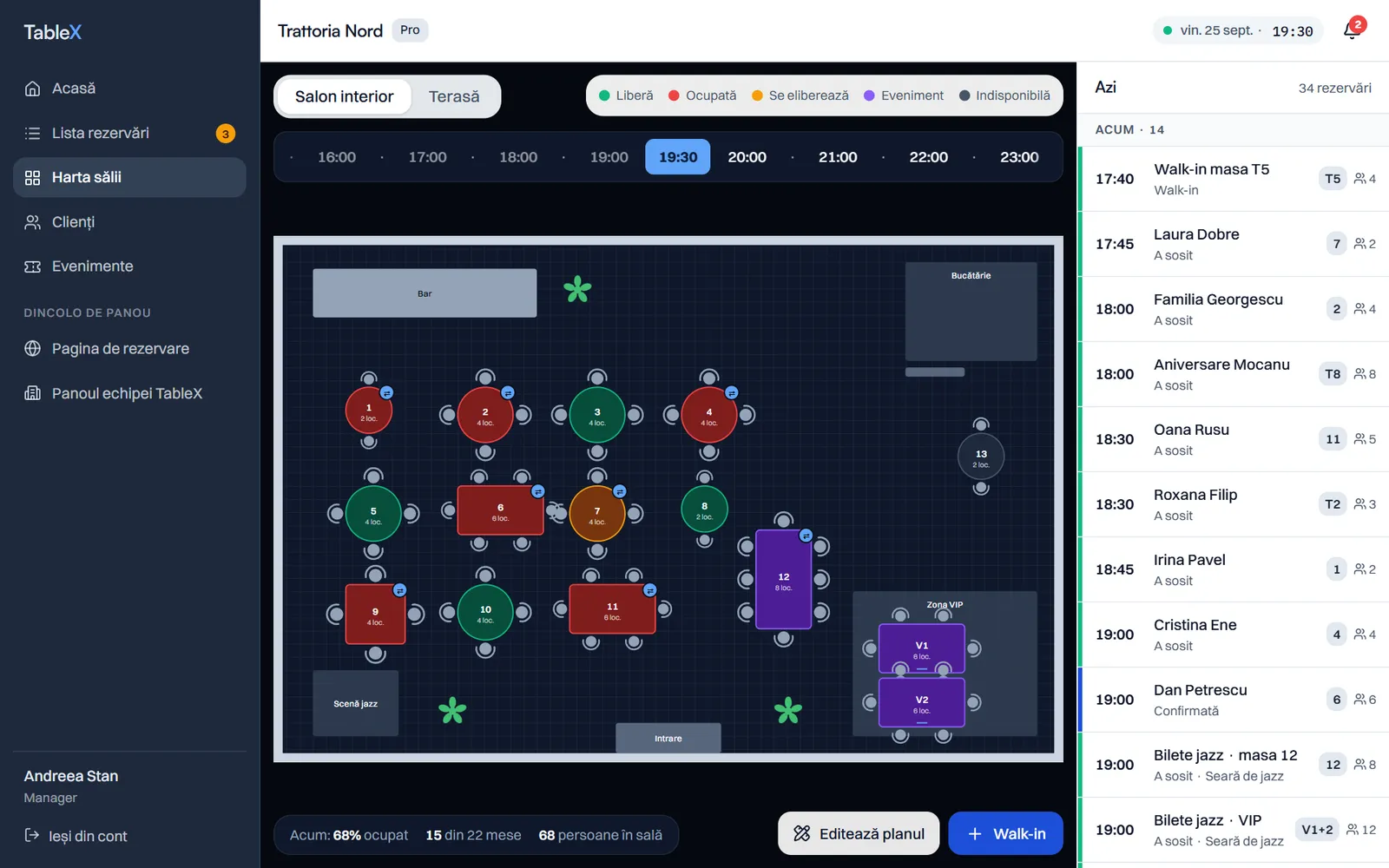Click the swap badge on table 7

click(620, 491)
